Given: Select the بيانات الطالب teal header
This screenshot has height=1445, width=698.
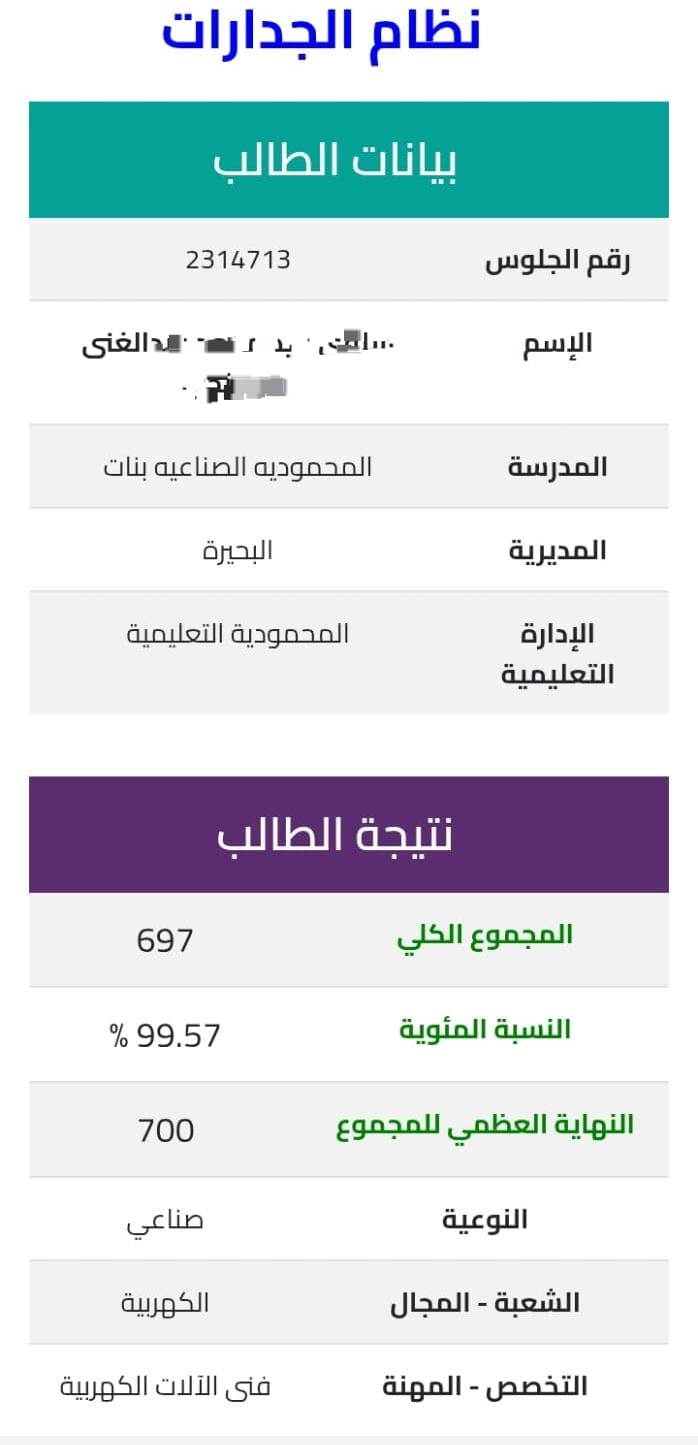Looking at the screenshot, I should pos(349,160).
